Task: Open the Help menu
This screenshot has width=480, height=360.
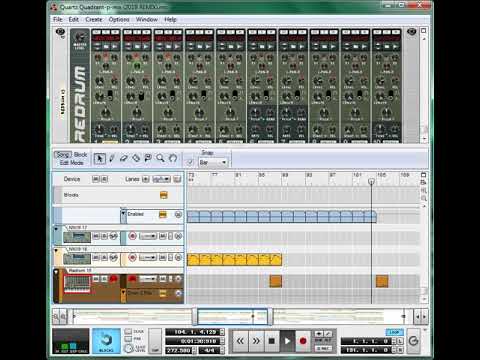Action: tap(170, 19)
